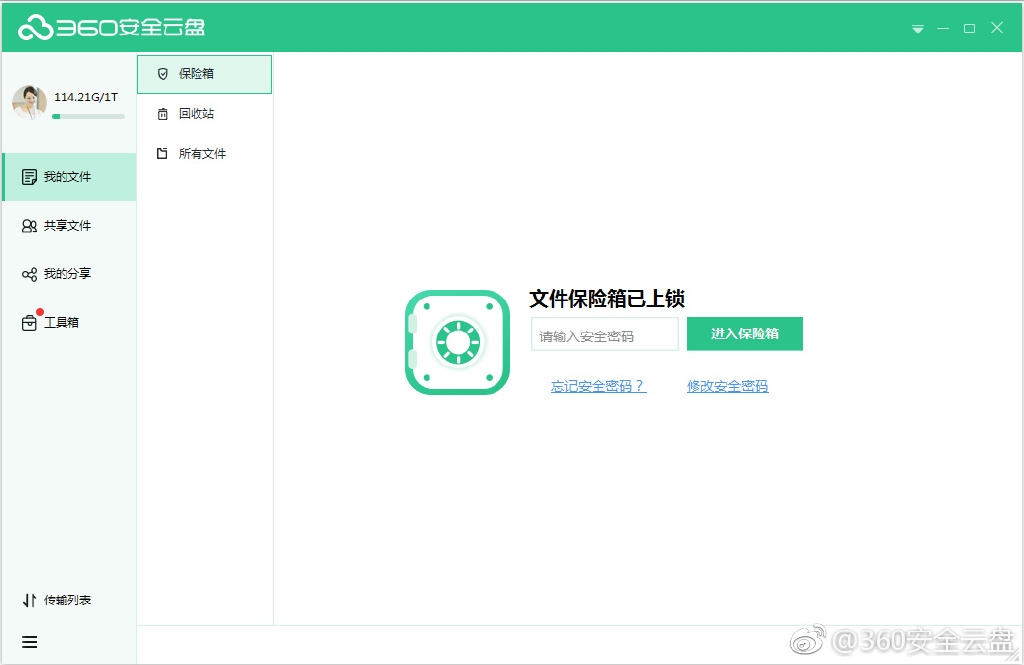1024x665 pixels.
Task: Focus the 请输入安全密码 password field
Action: click(x=604, y=336)
